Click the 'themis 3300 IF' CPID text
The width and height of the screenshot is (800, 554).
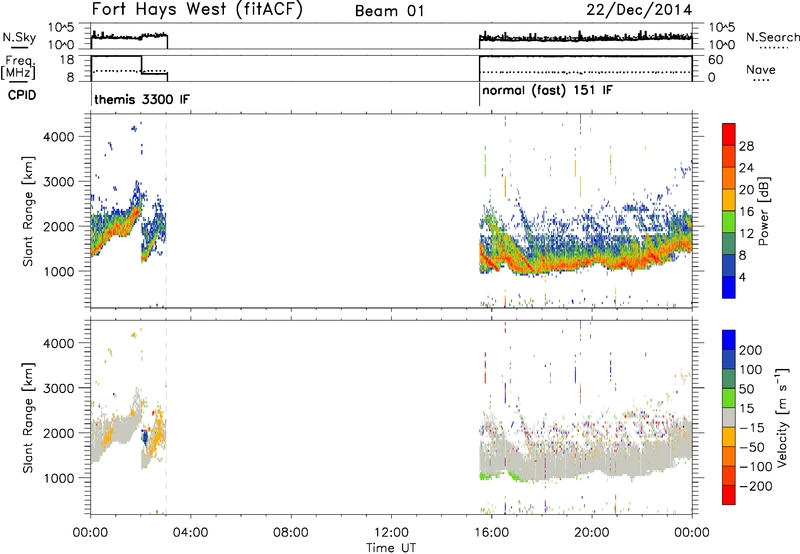pyautogui.click(x=142, y=99)
